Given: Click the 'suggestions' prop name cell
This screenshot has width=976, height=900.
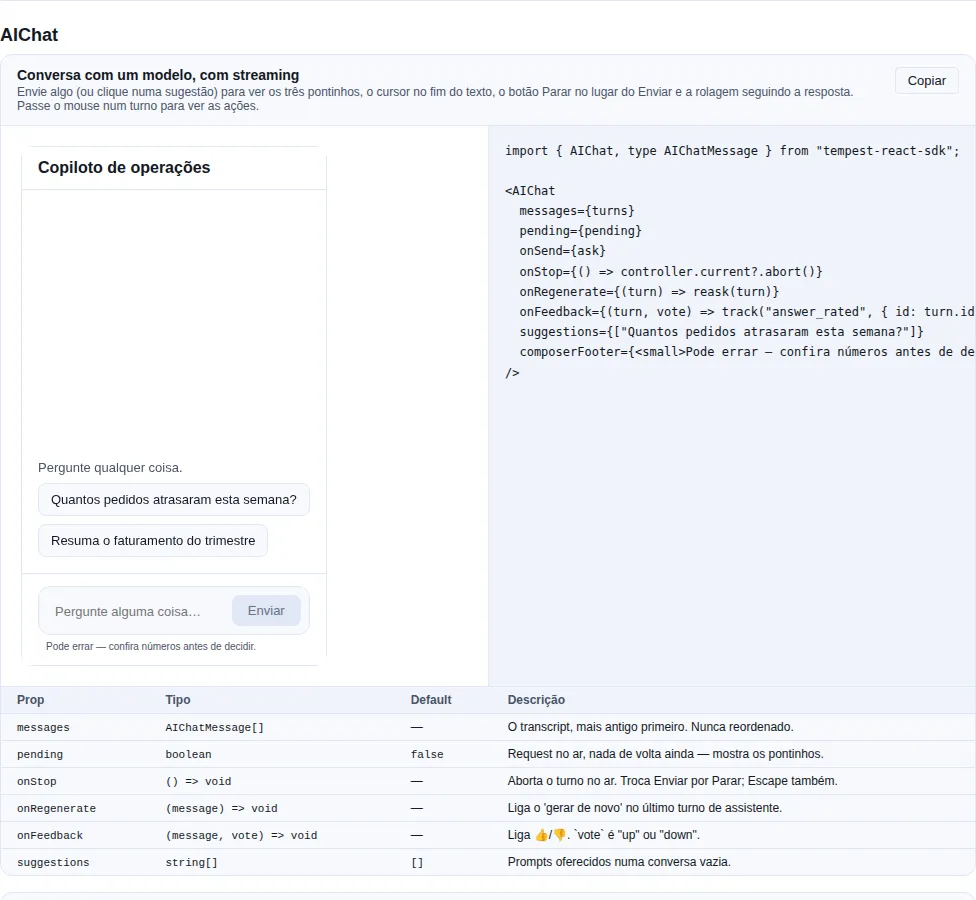Looking at the screenshot, I should point(53,863).
